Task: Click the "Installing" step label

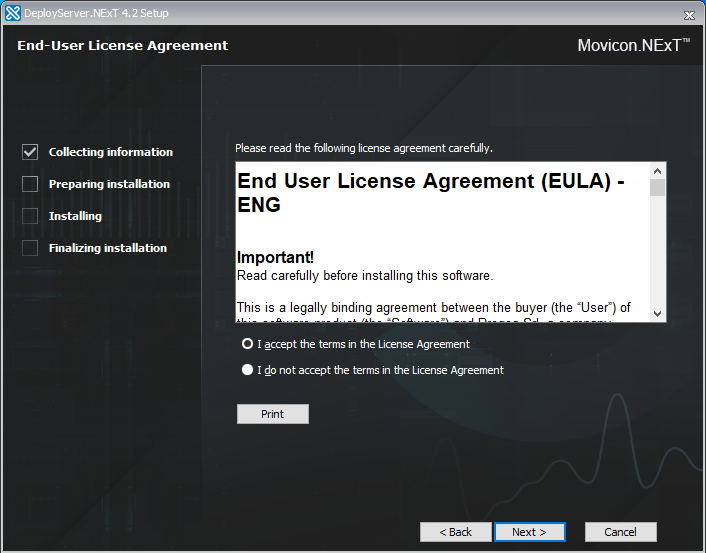Action: [75, 216]
